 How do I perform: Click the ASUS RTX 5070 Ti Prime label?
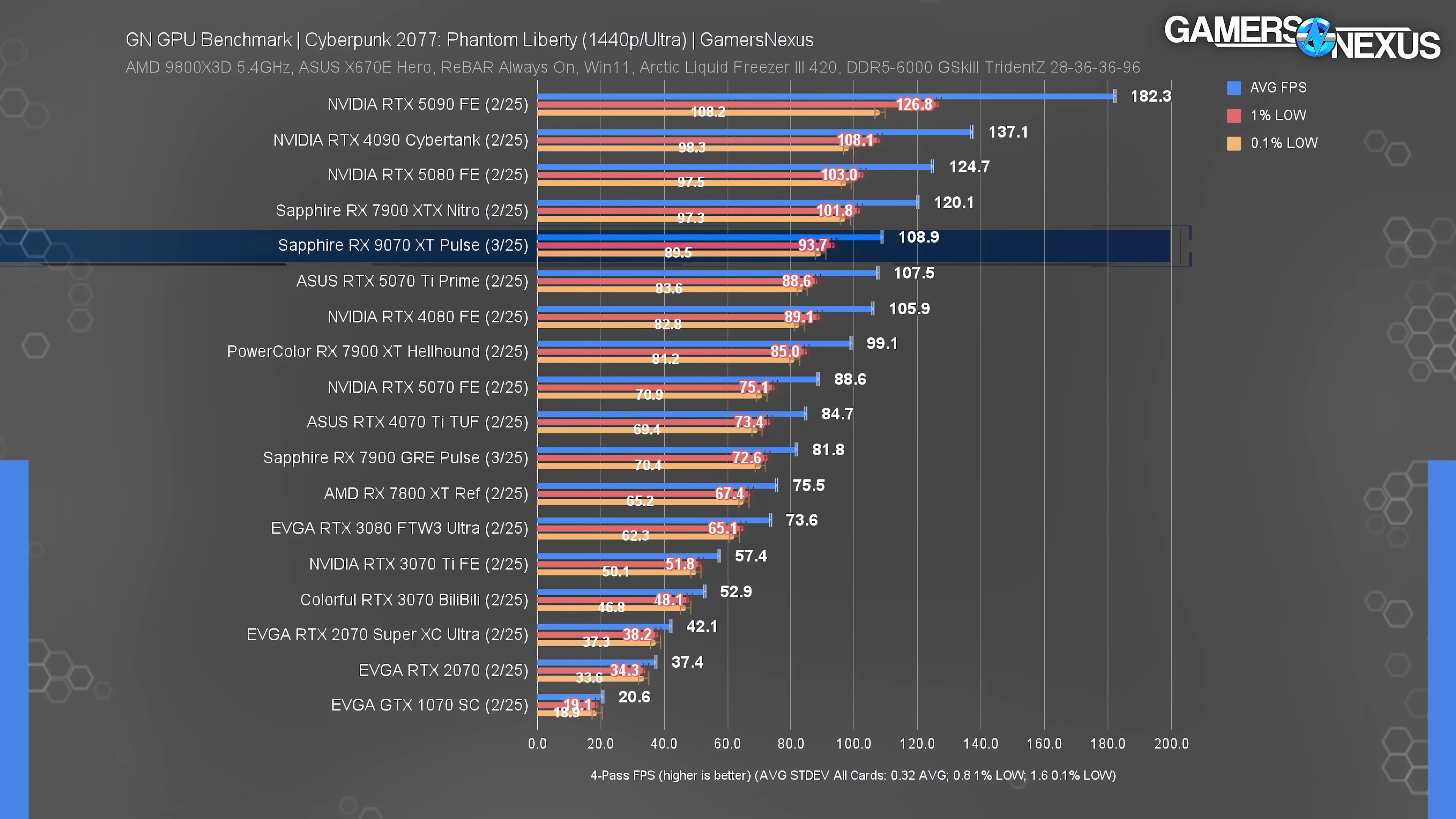(x=412, y=281)
